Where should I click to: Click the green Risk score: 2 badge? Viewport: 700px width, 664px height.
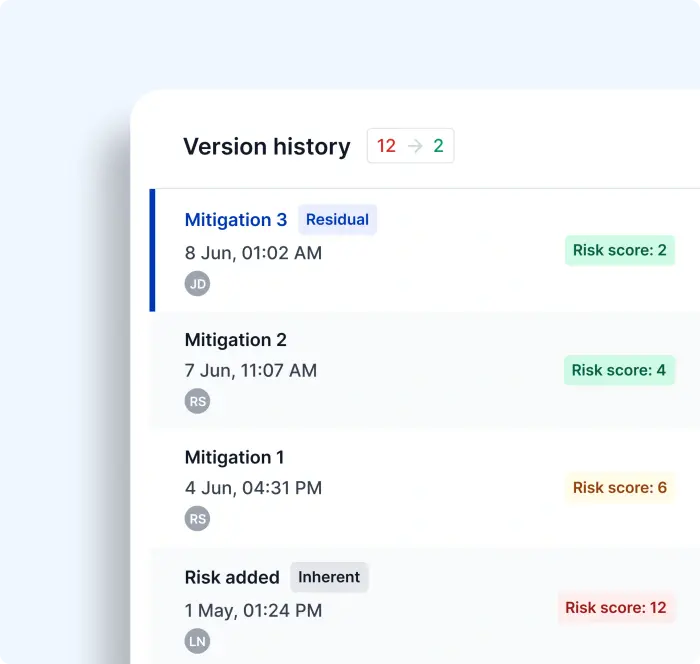coord(619,250)
